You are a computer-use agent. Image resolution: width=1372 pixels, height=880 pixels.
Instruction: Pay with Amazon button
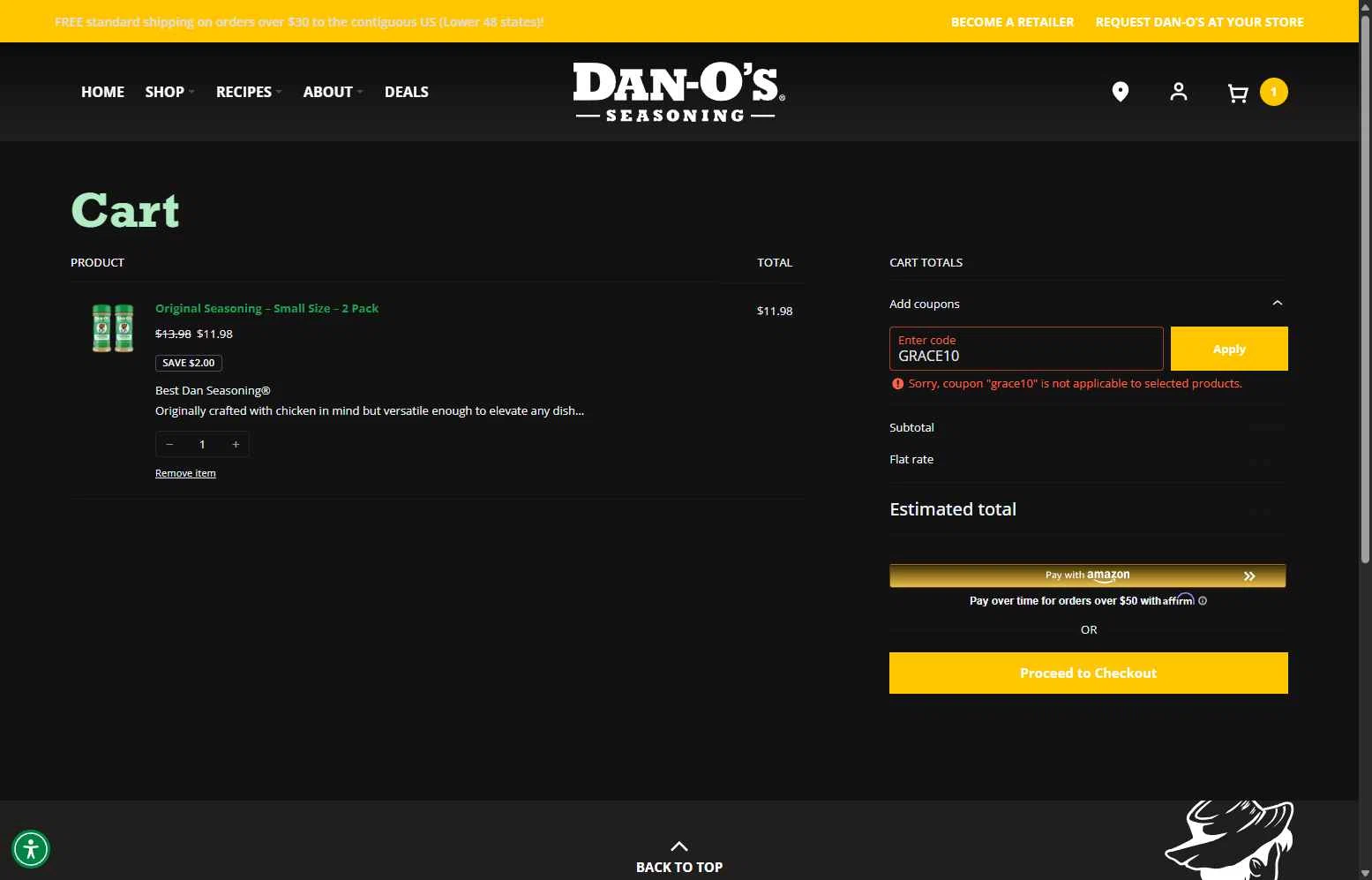(x=1087, y=575)
